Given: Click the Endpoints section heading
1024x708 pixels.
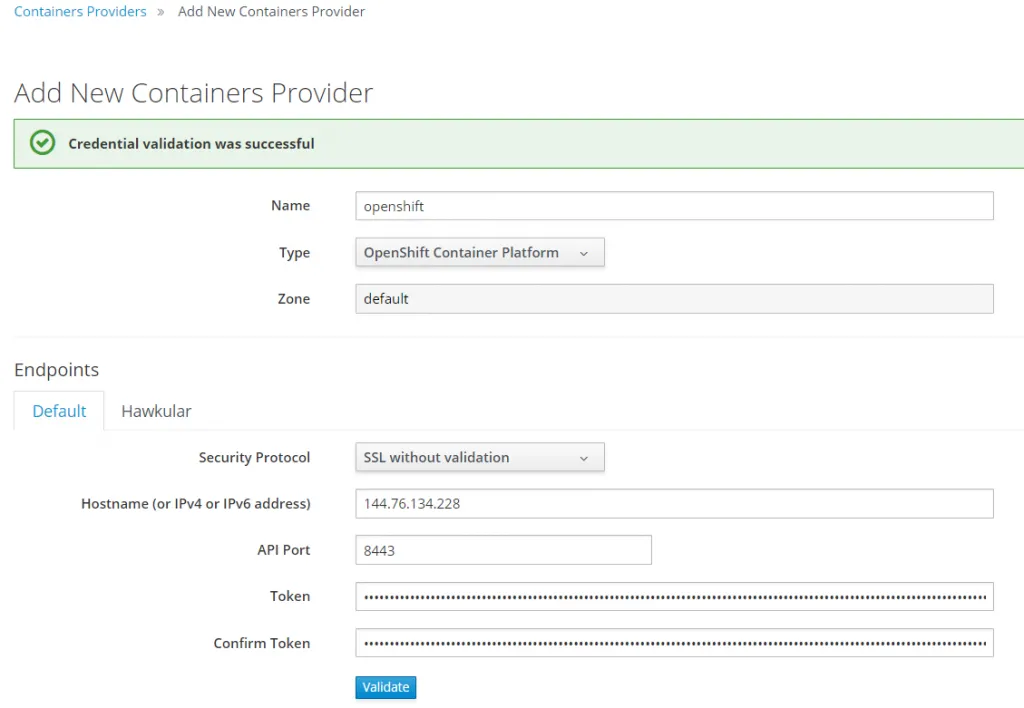Looking at the screenshot, I should pyautogui.click(x=56, y=370).
